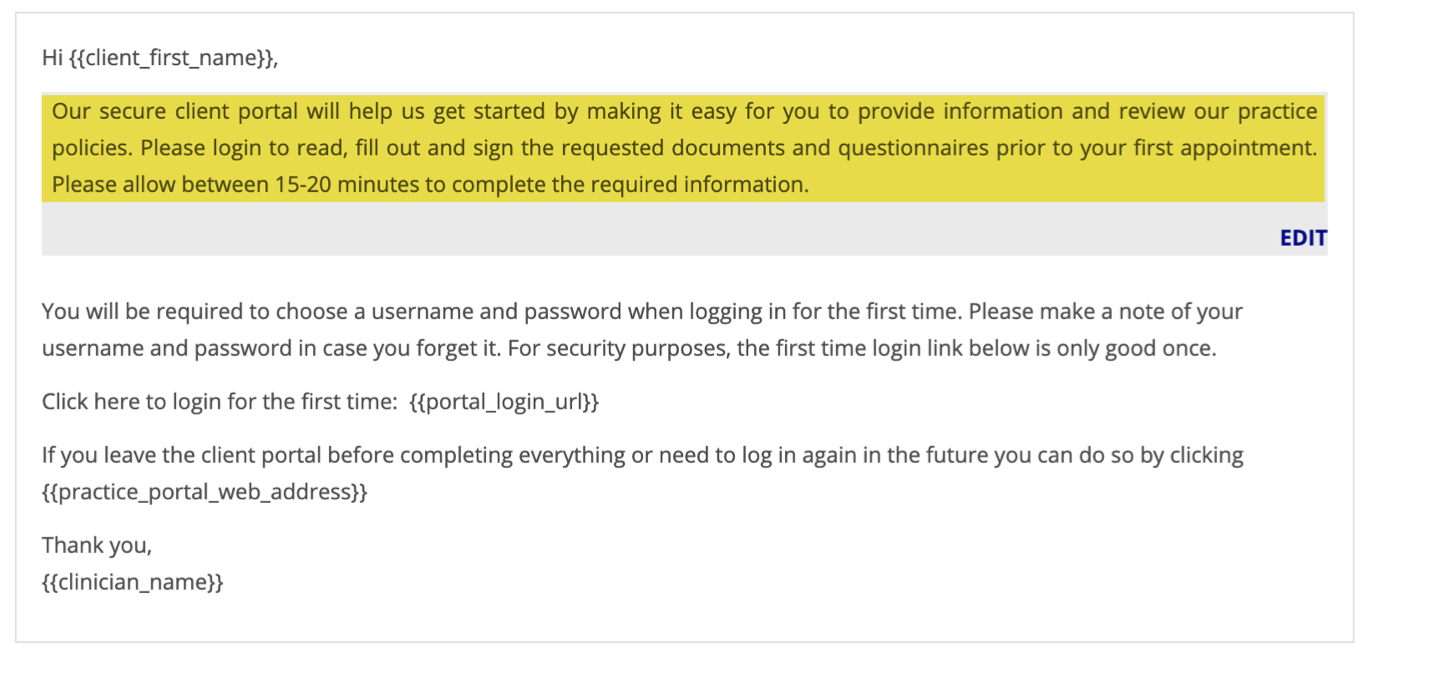Click "Click here to login for the first time:" text
The image size is (1444, 676).
point(220,402)
